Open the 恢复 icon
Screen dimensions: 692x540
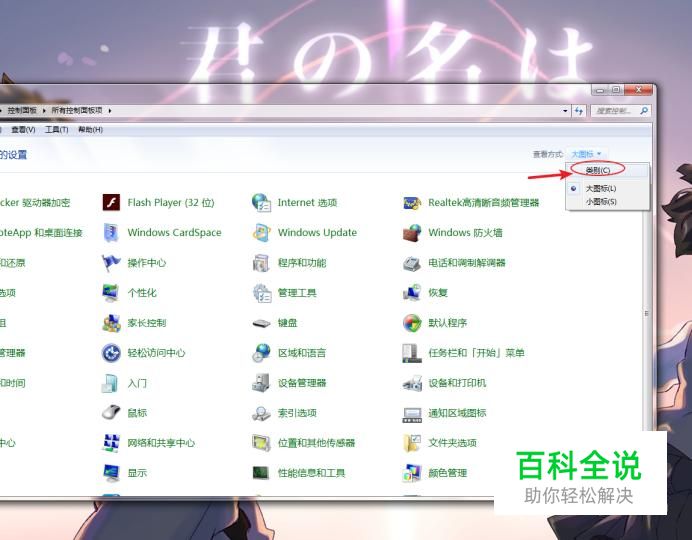click(412, 292)
